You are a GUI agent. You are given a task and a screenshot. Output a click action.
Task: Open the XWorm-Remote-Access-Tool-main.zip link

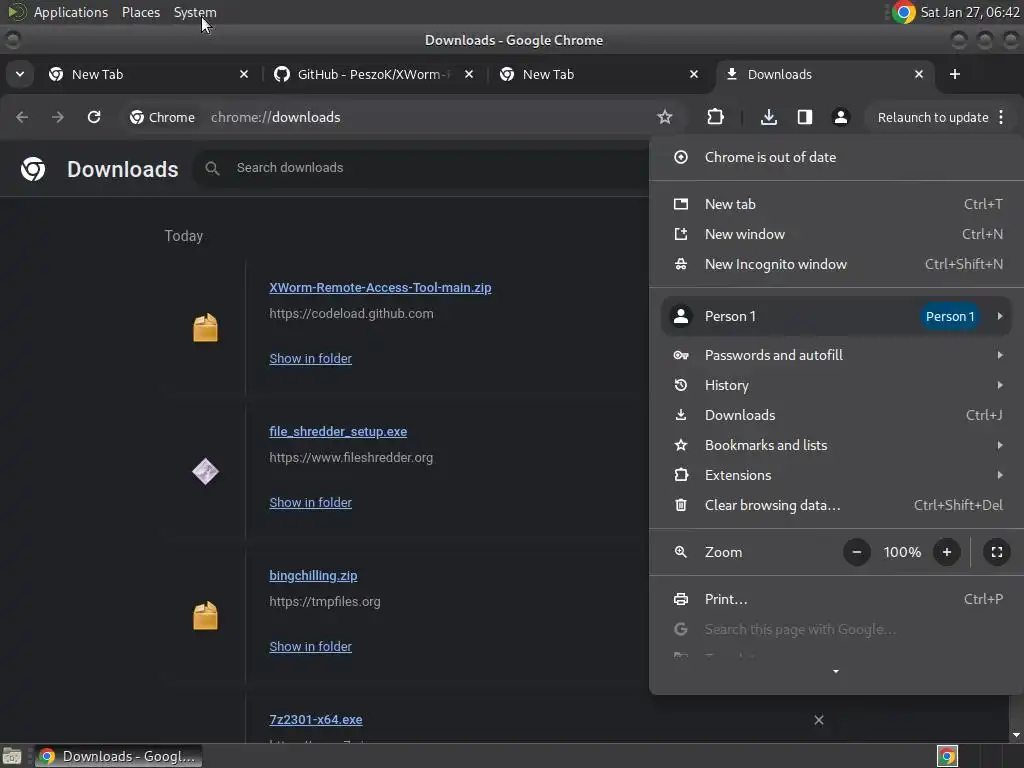[x=380, y=287]
